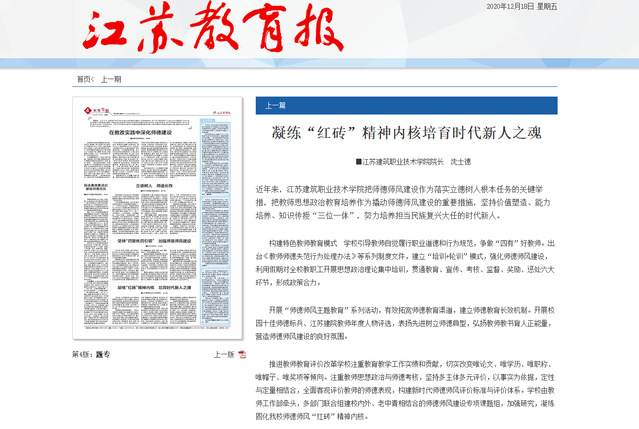Image resolution: width=639 pixels, height=429 pixels.
Task: Go to 上一版 previous page link
Action: pyautogui.click(x=223, y=355)
